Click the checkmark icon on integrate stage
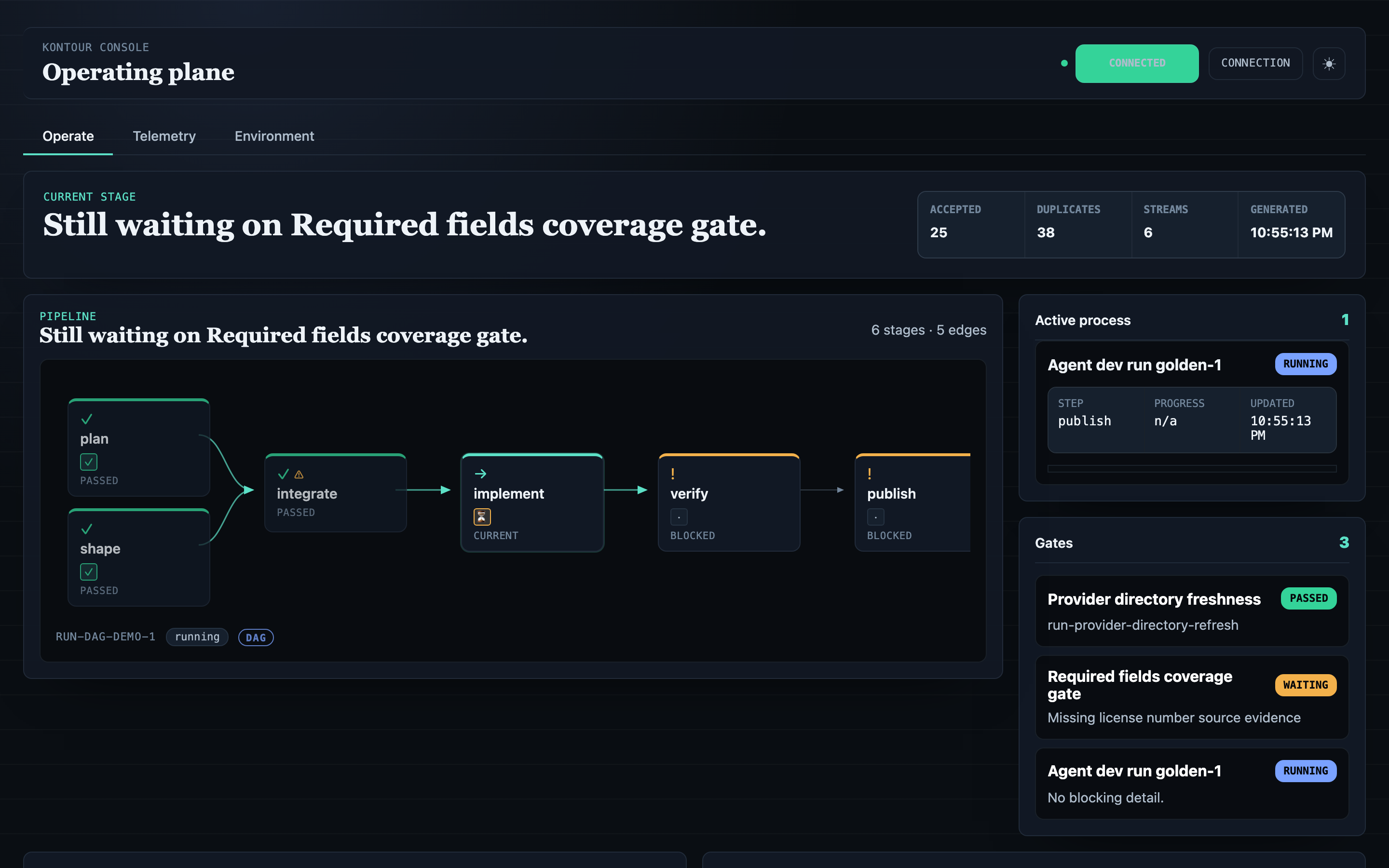1389x868 pixels. click(283, 474)
